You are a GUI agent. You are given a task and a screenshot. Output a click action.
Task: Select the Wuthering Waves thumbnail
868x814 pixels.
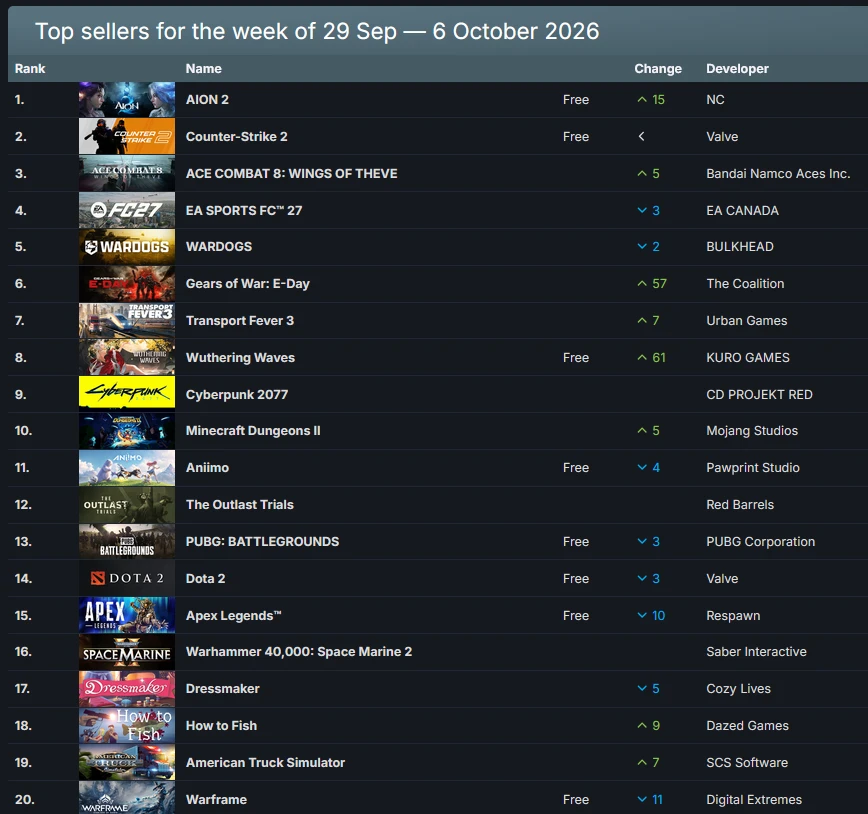pyautogui.click(x=127, y=357)
